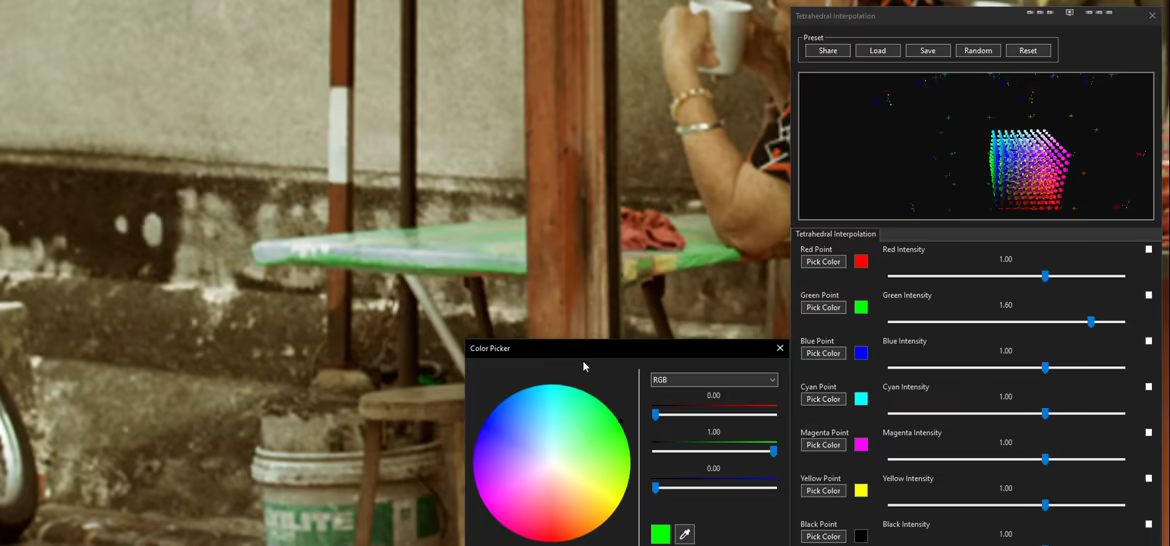This screenshot has height=546, width=1170.
Task: Close the Color Picker dialog
Action: pyautogui.click(x=780, y=348)
